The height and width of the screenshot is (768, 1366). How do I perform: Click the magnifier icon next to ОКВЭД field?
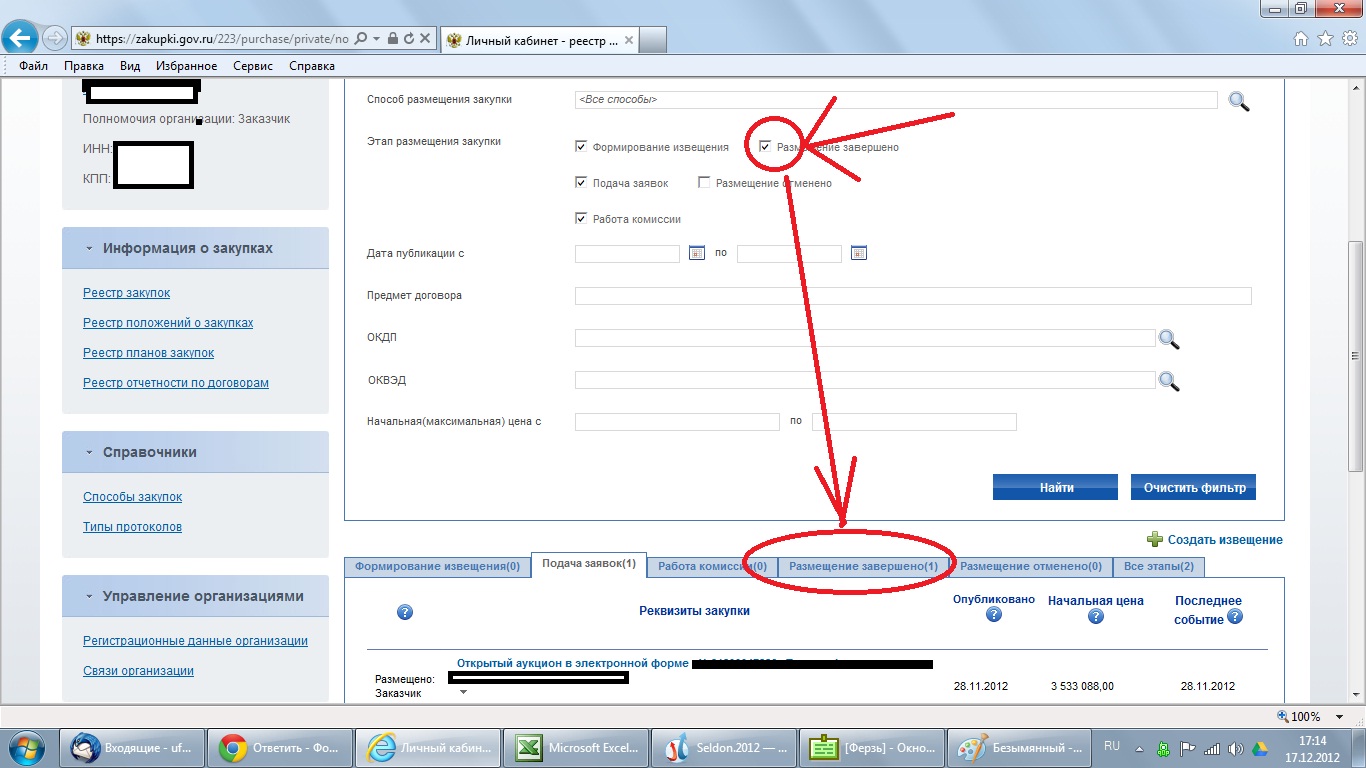point(1168,381)
